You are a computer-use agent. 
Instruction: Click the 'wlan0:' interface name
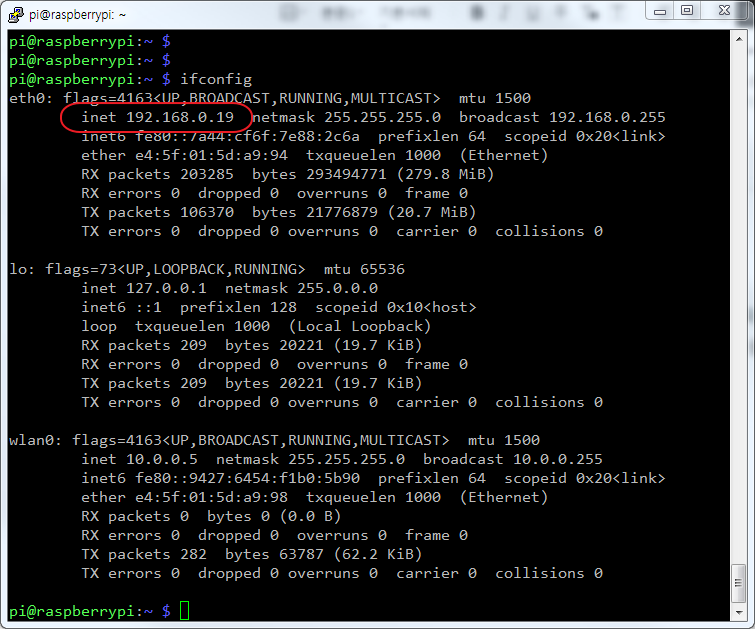35,440
